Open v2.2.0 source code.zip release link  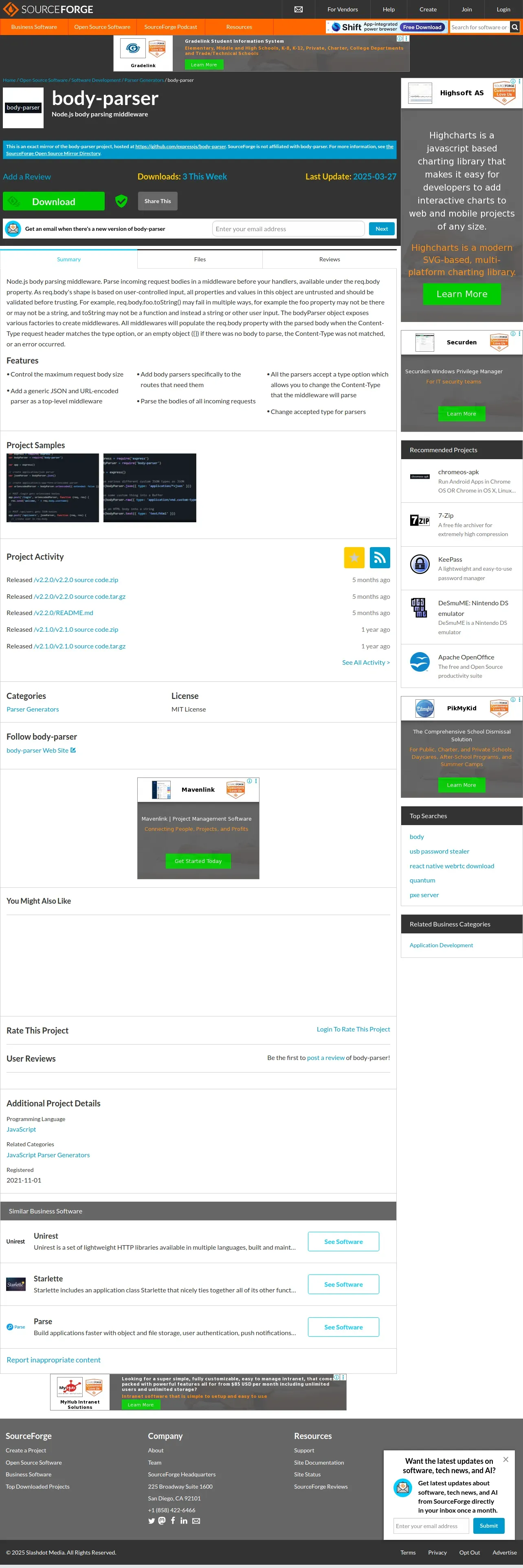(x=76, y=580)
